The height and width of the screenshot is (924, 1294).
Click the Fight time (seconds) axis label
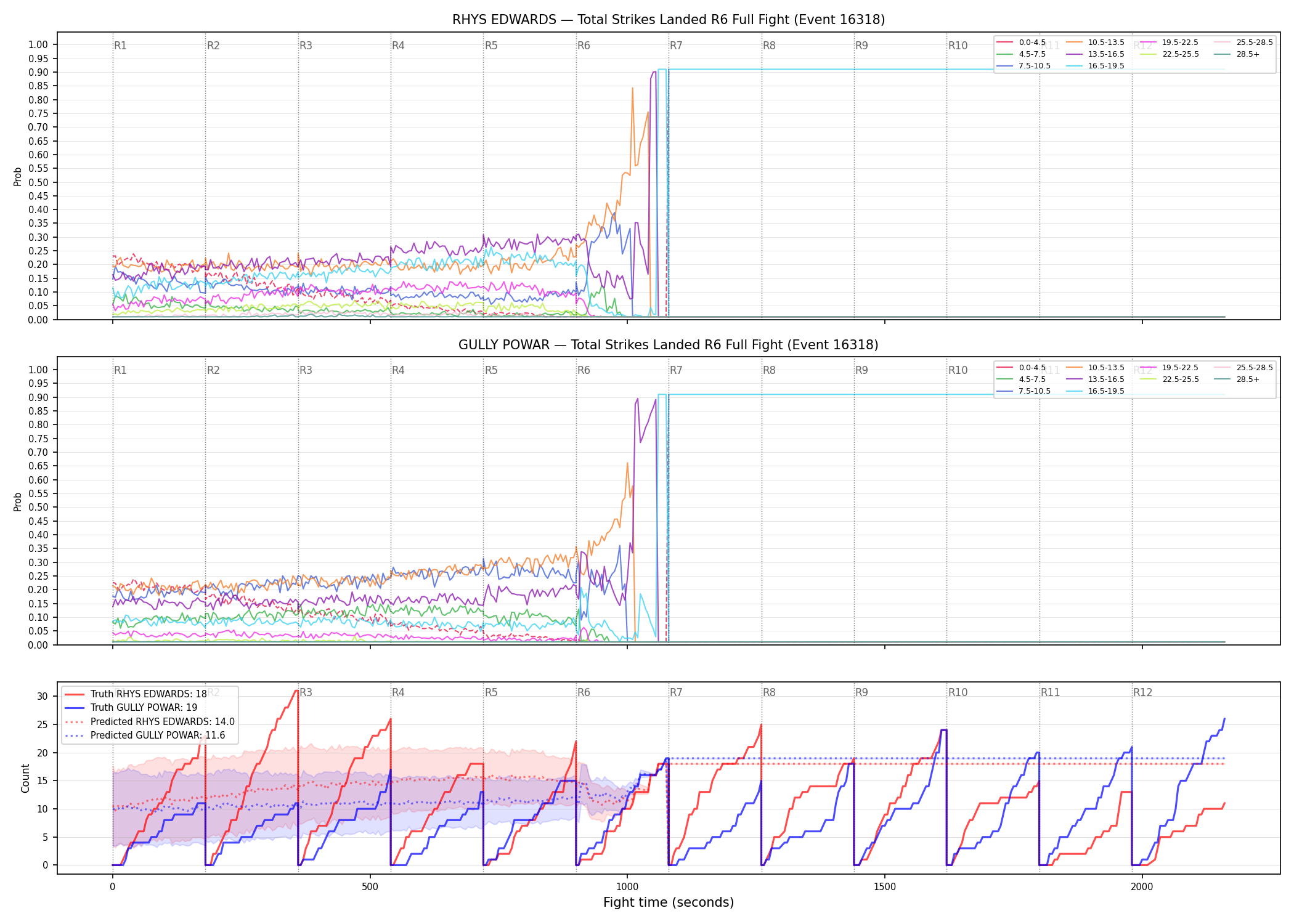coord(669,902)
